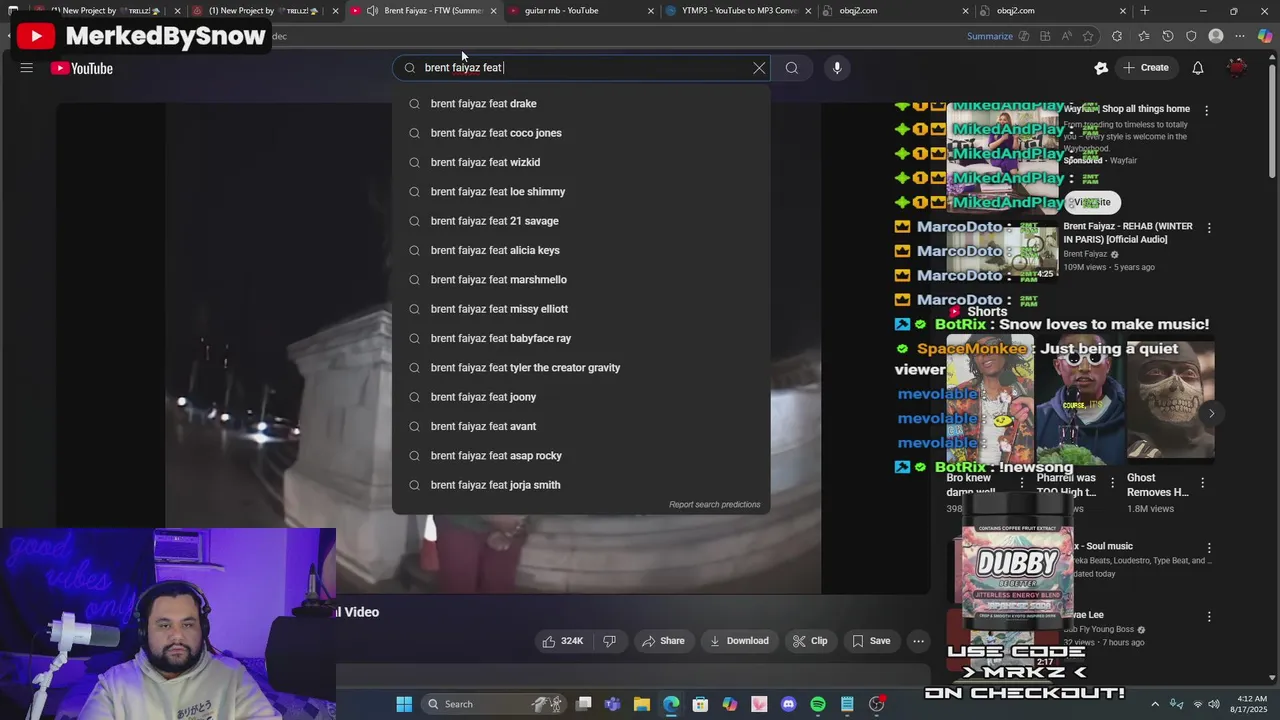Open options for 'Pharrell was TOO High' short
The image size is (1280, 720).
click(x=1111, y=483)
